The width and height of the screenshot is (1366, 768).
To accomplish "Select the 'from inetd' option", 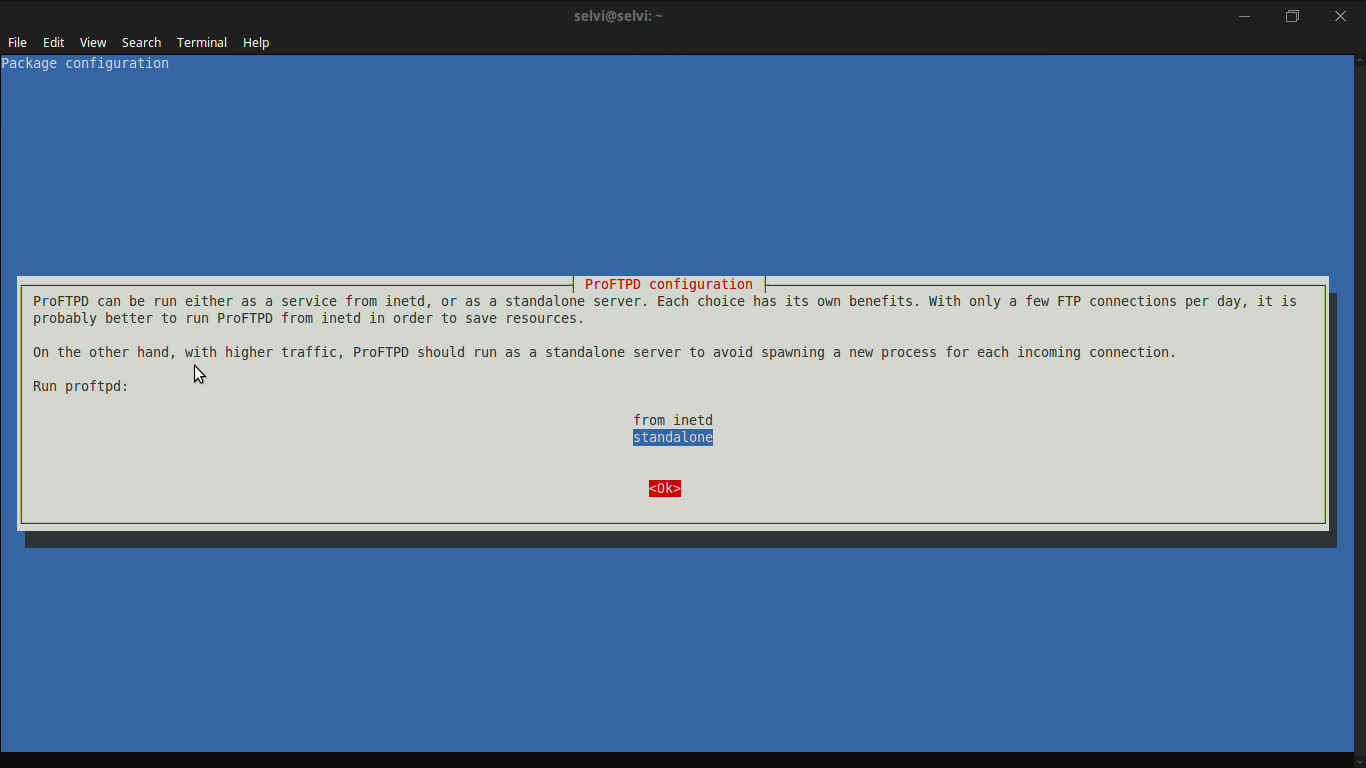I will tap(673, 420).
